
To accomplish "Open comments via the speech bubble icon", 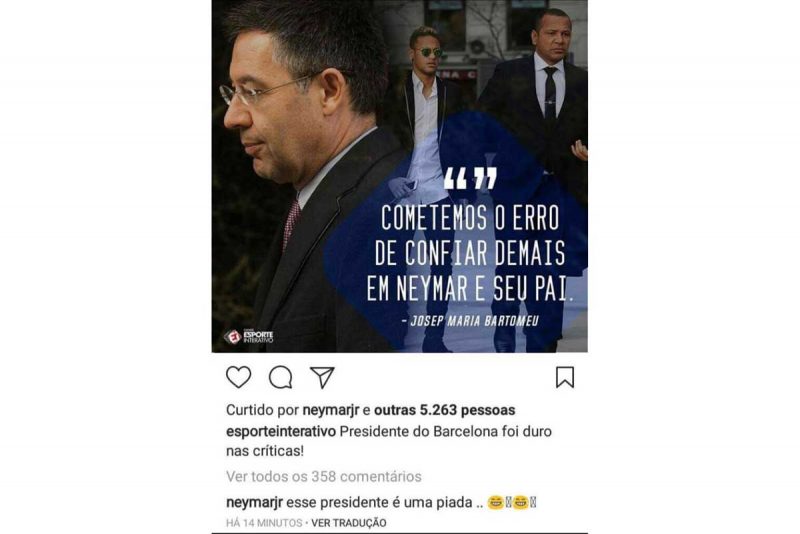I will point(281,377).
